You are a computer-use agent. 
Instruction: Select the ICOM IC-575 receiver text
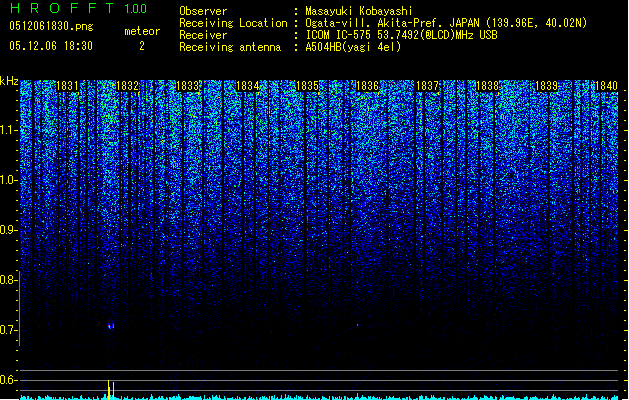tap(401, 35)
